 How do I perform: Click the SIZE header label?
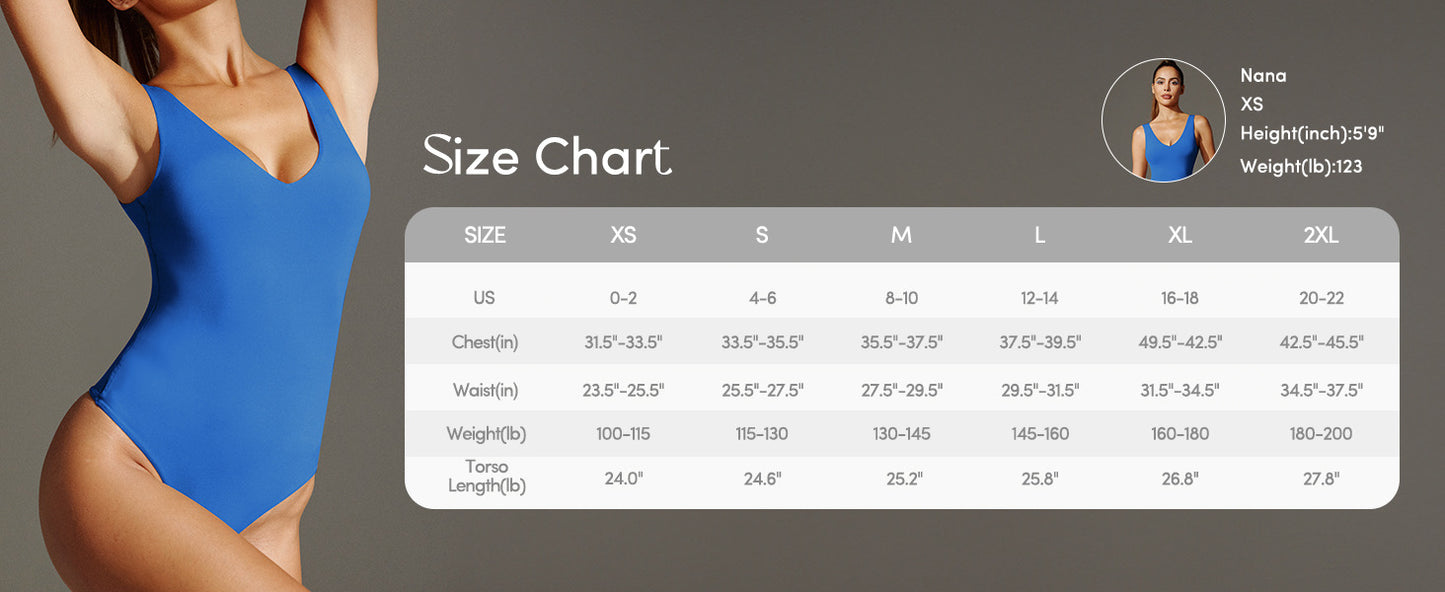coord(485,235)
